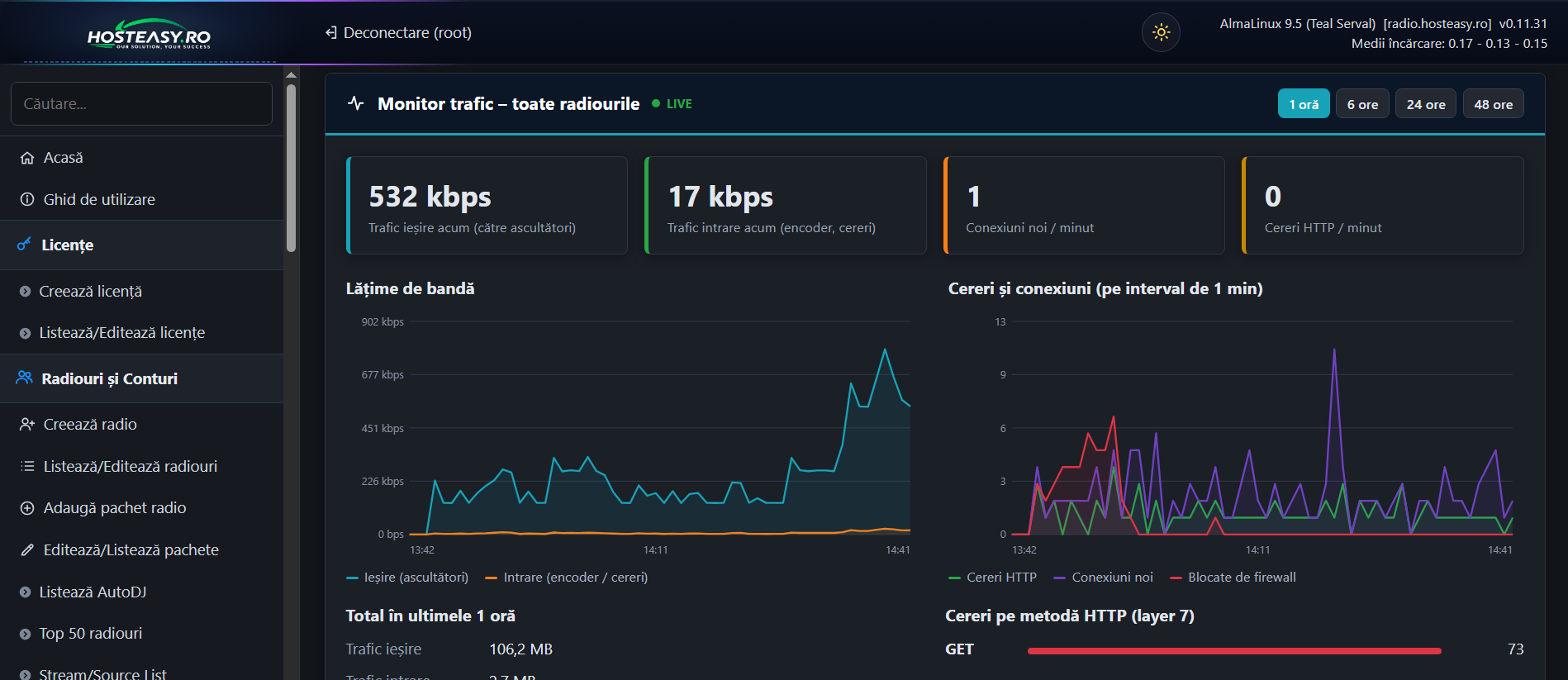Collapse the Licențe sidebar section
The width and height of the screenshot is (1568, 680).
(141, 245)
